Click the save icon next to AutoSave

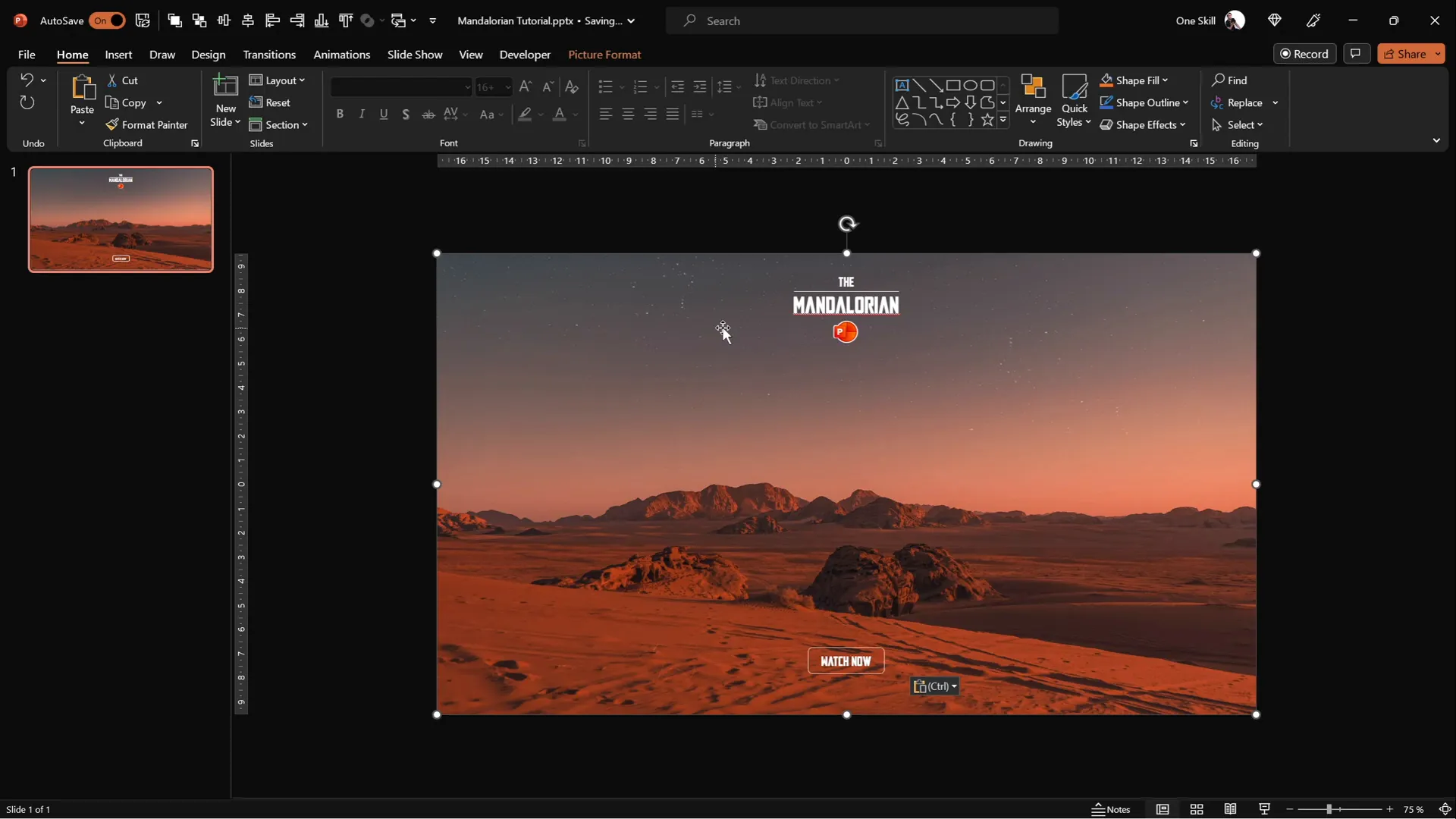coord(143,20)
